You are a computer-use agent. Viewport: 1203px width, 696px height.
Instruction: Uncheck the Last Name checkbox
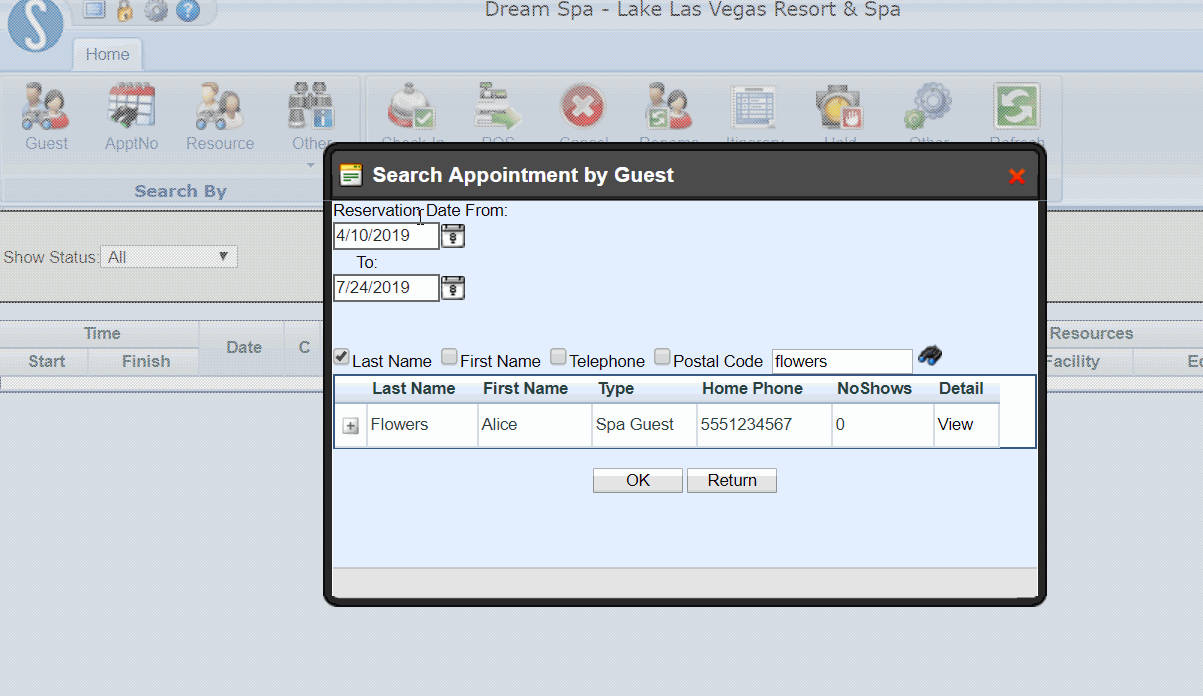[341, 356]
